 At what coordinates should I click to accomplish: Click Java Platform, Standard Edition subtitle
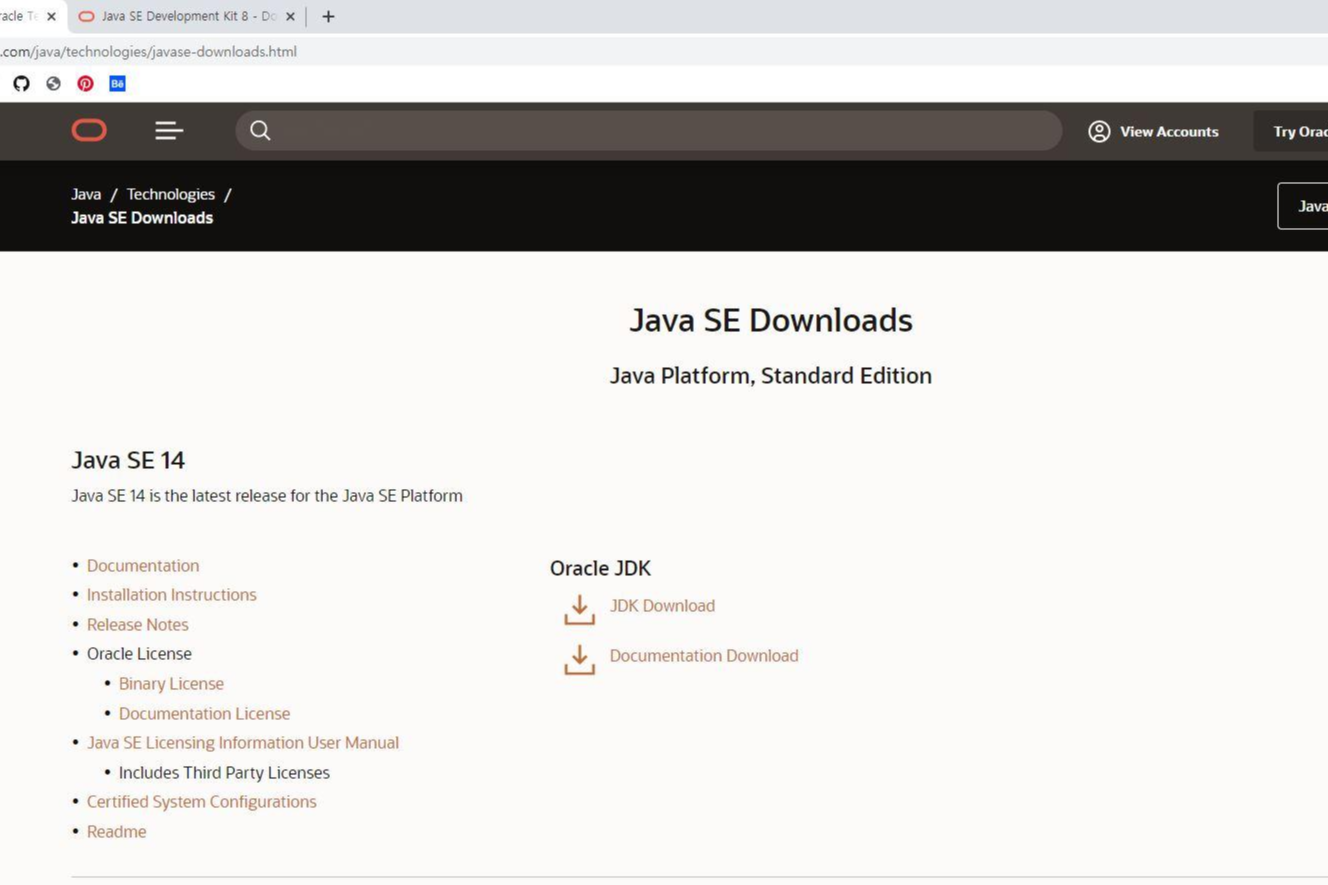[x=771, y=376]
